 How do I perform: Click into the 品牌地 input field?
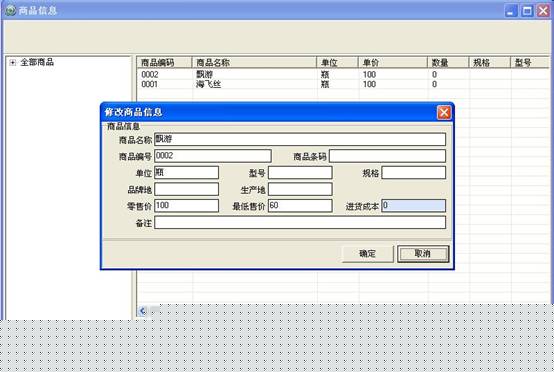(x=187, y=189)
